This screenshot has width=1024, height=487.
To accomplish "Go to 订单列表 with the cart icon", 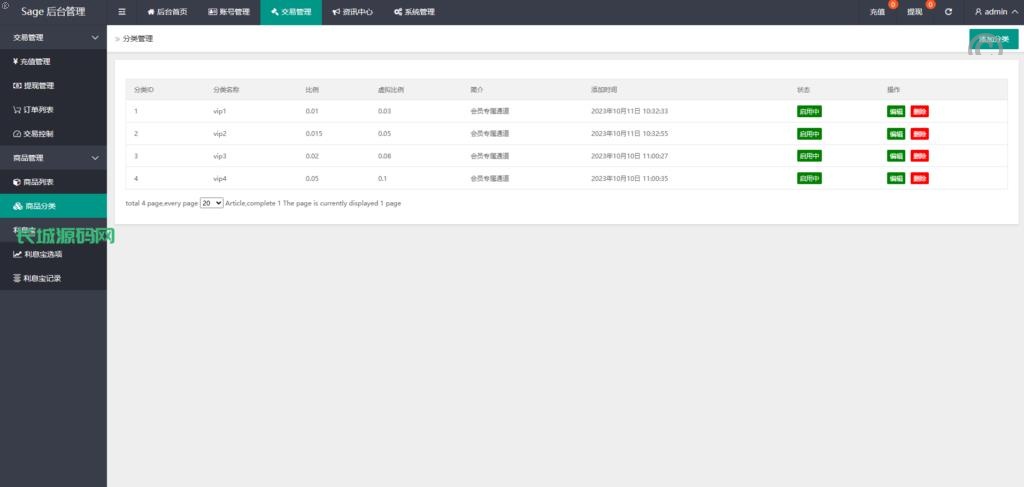I will (38, 109).
